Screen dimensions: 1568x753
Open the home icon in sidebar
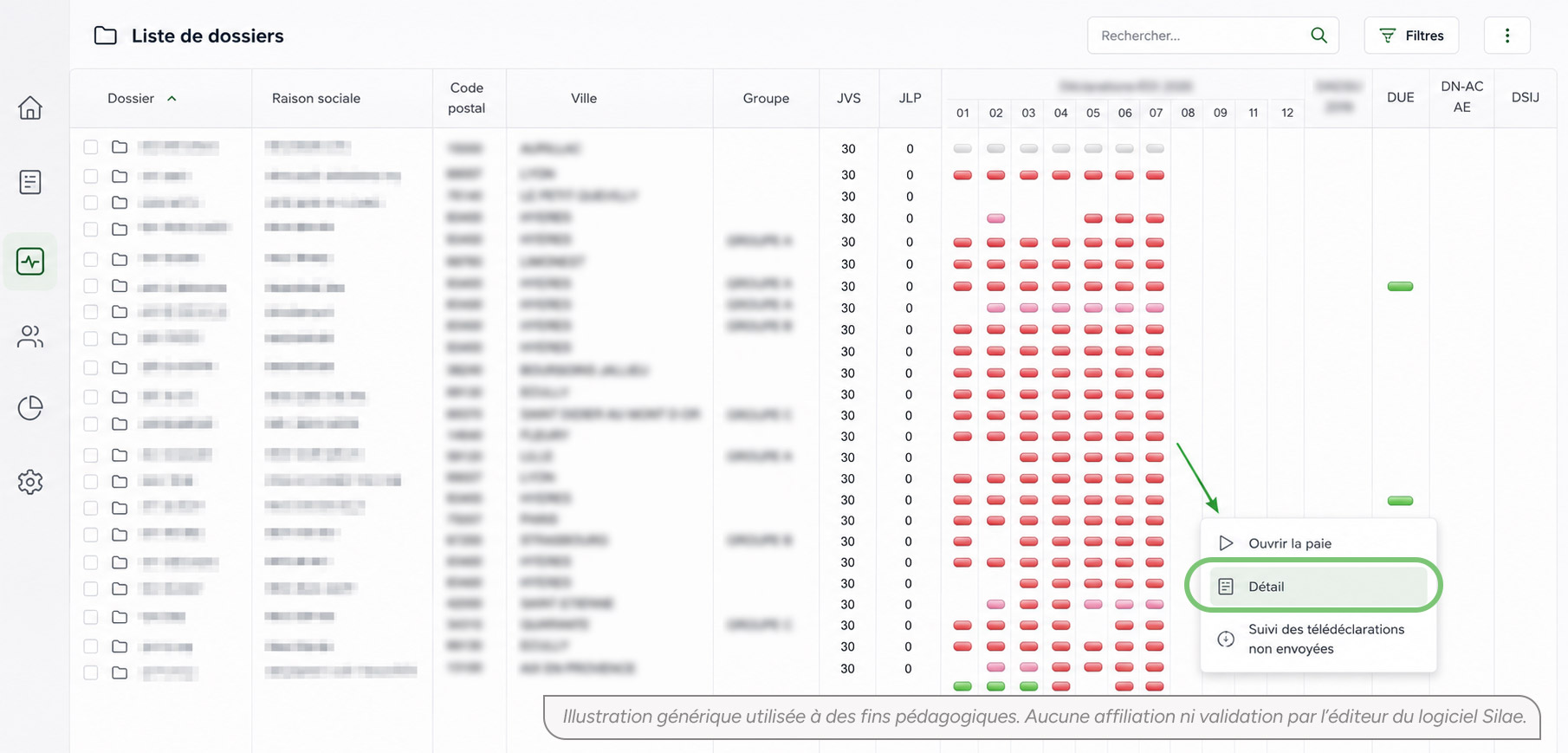30,107
